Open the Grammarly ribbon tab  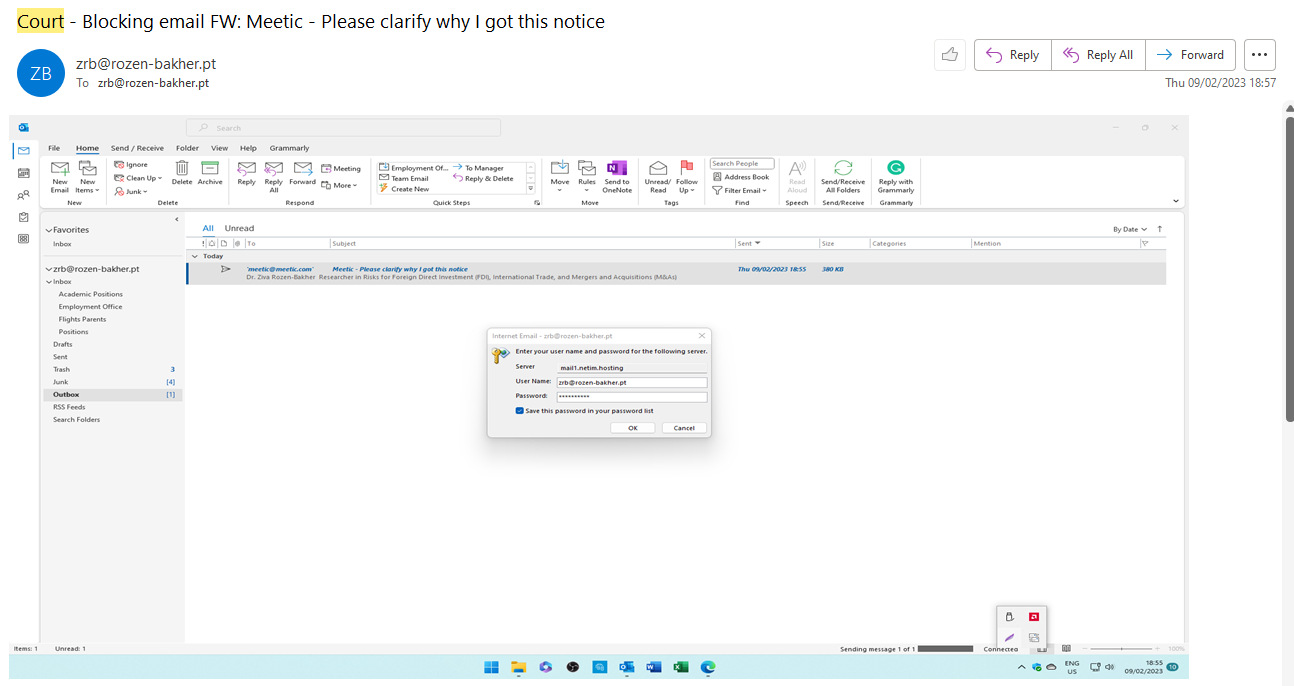[289, 148]
